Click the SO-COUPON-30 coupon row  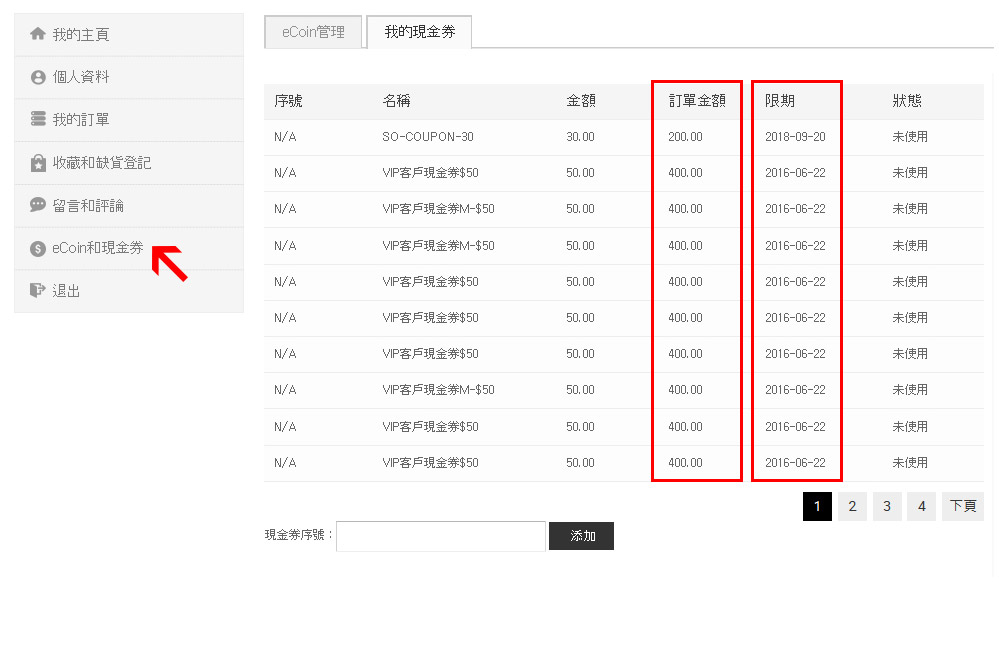coord(427,137)
